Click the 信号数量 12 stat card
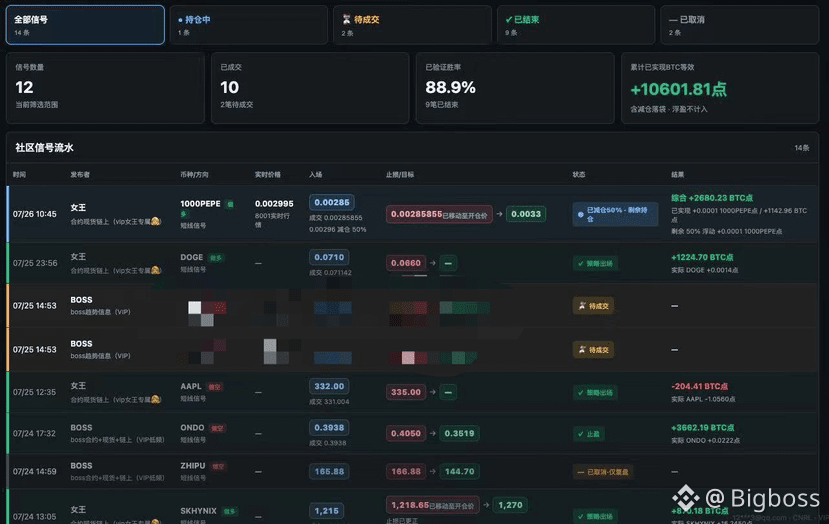 pos(105,88)
